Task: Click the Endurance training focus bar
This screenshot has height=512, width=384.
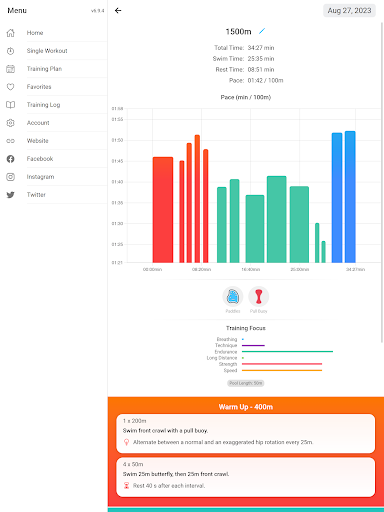Action: pyautogui.click(x=287, y=351)
